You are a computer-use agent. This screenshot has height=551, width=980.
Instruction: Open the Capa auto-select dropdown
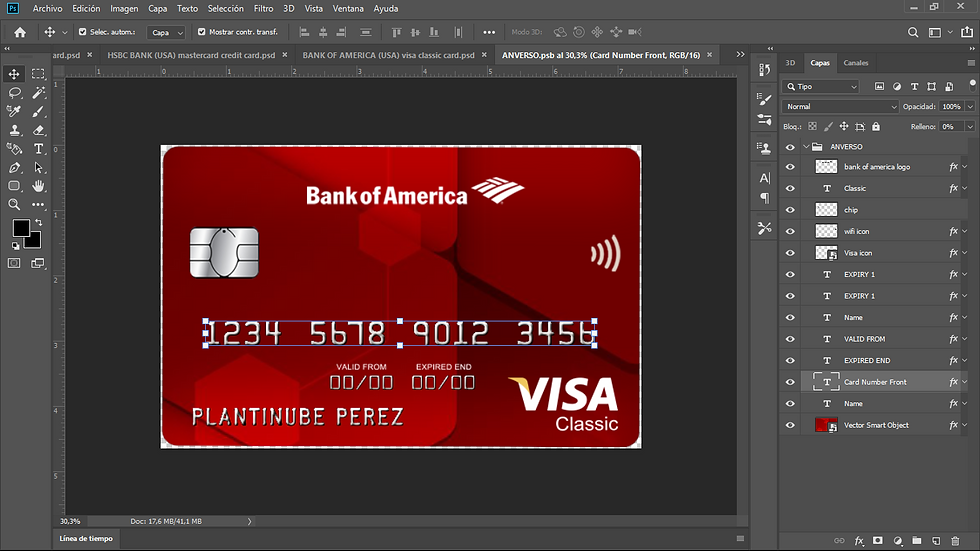(x=166, y=32)
